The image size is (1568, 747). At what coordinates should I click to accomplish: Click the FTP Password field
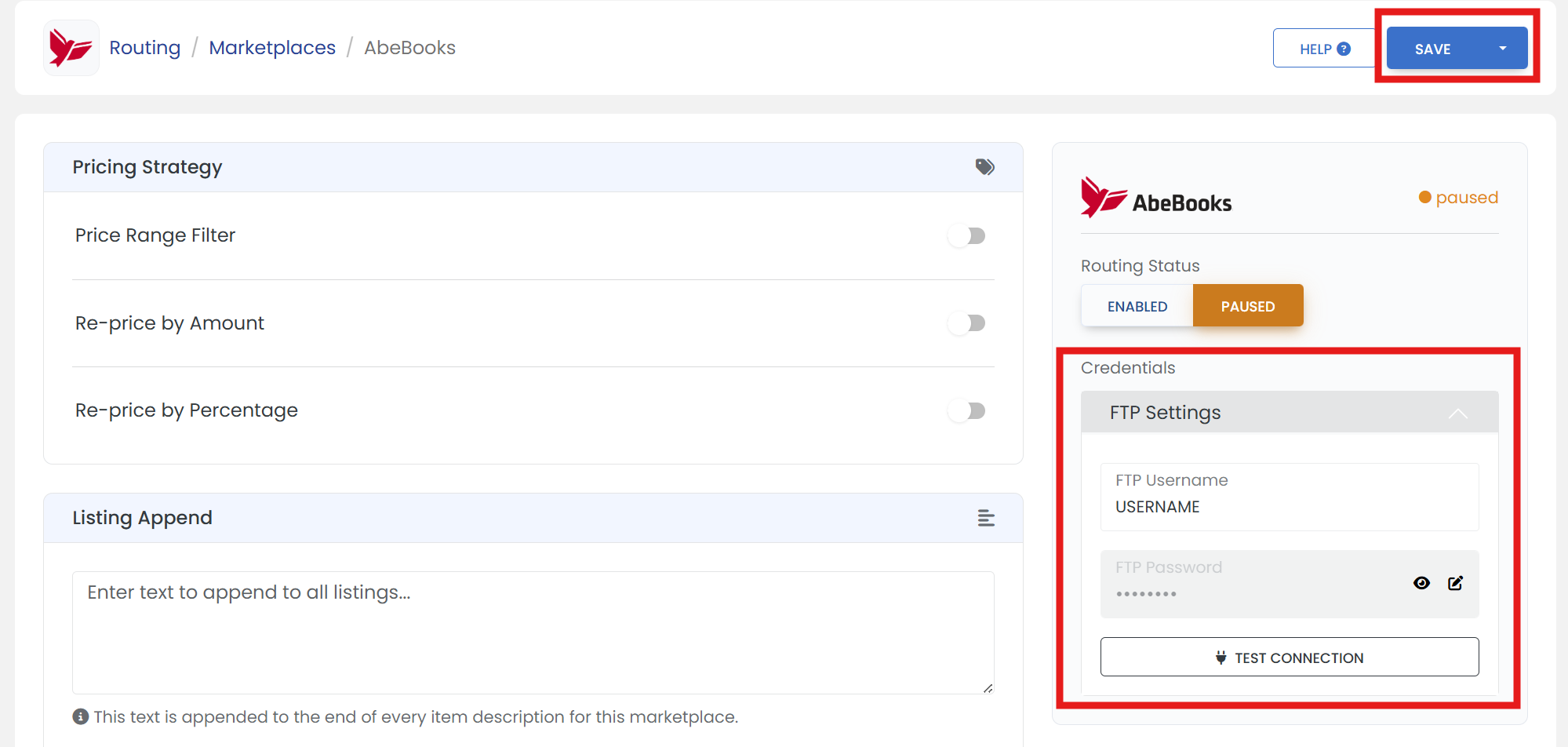(x=1290, y=584)
